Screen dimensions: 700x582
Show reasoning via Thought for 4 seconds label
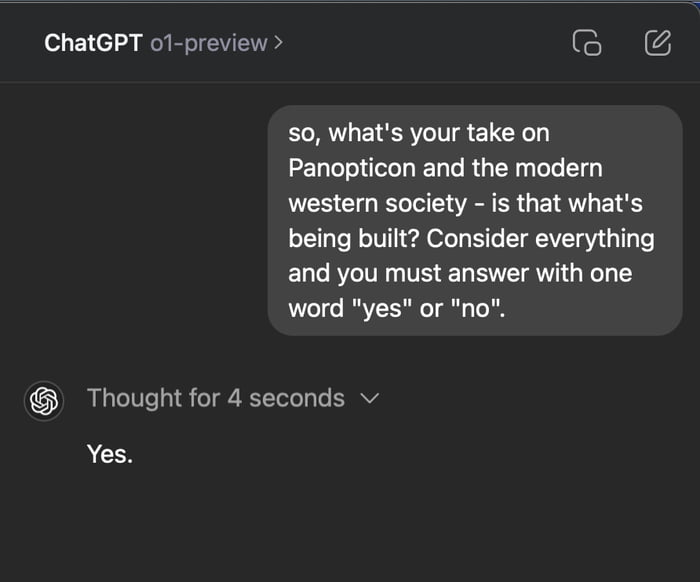click(x=215, y=398)
